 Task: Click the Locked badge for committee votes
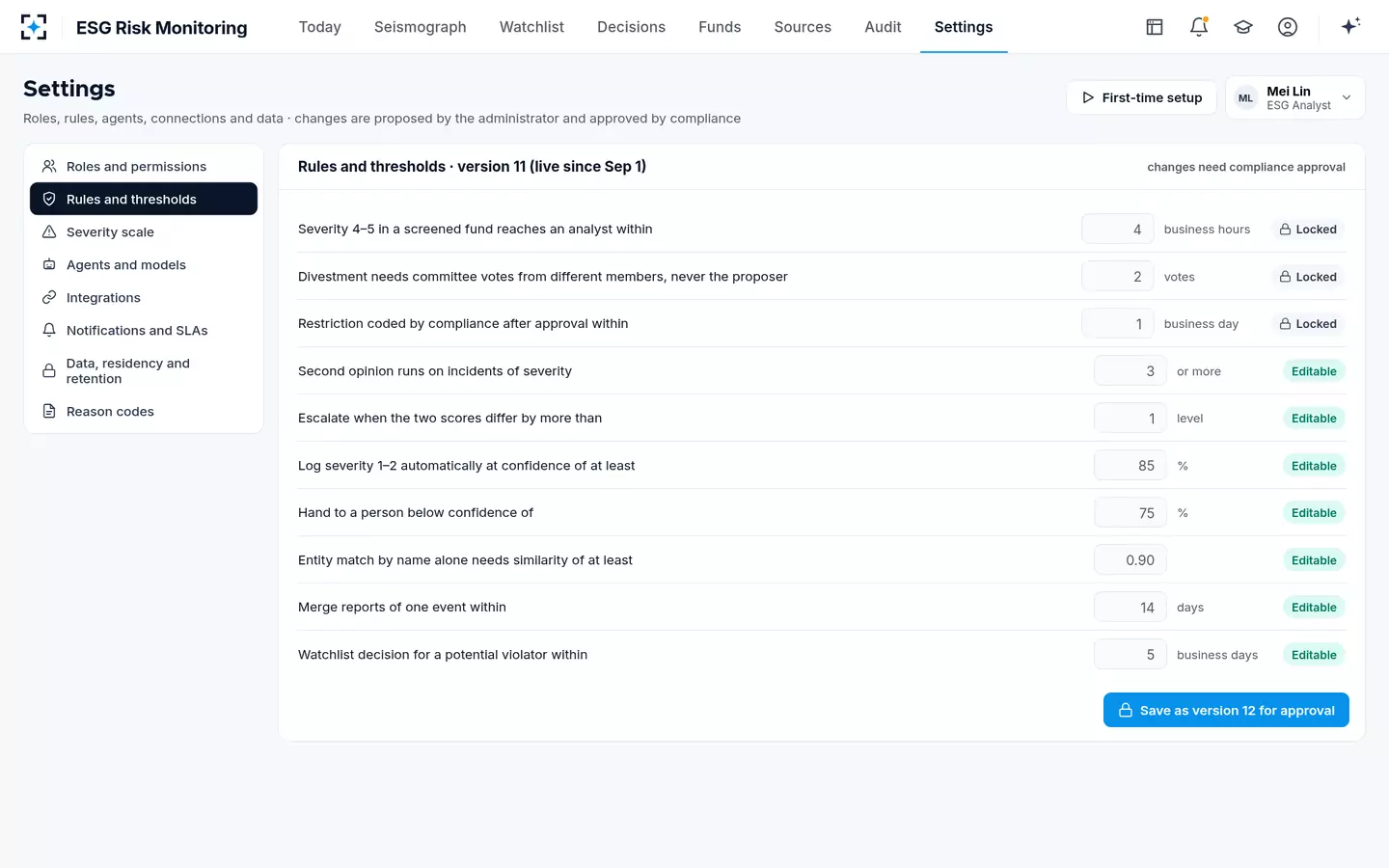pyautogui.click(x=1308, y=277)
